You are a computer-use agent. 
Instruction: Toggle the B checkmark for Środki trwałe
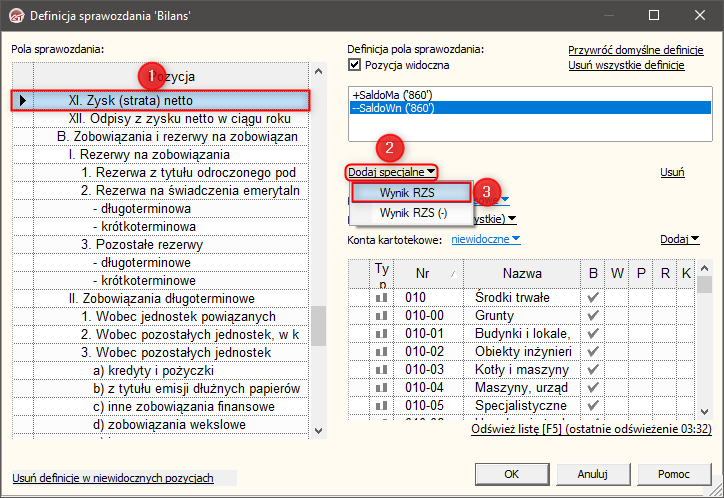click(x=593, y=298)
